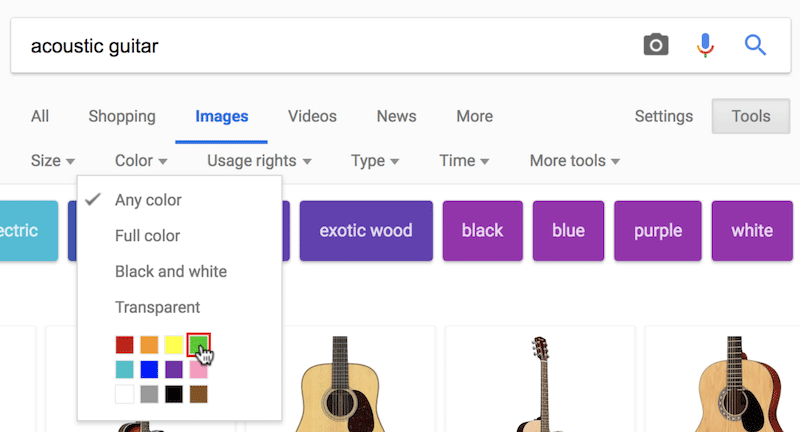Viewport: 800px width, 432px height.
Task: Select Black and white option
Action: (170, 272)
